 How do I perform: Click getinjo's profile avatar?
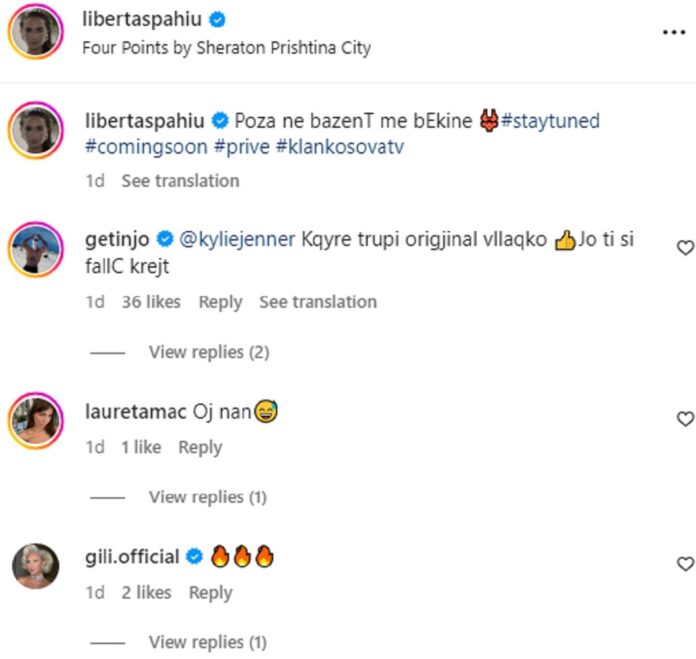pos(36,252)
